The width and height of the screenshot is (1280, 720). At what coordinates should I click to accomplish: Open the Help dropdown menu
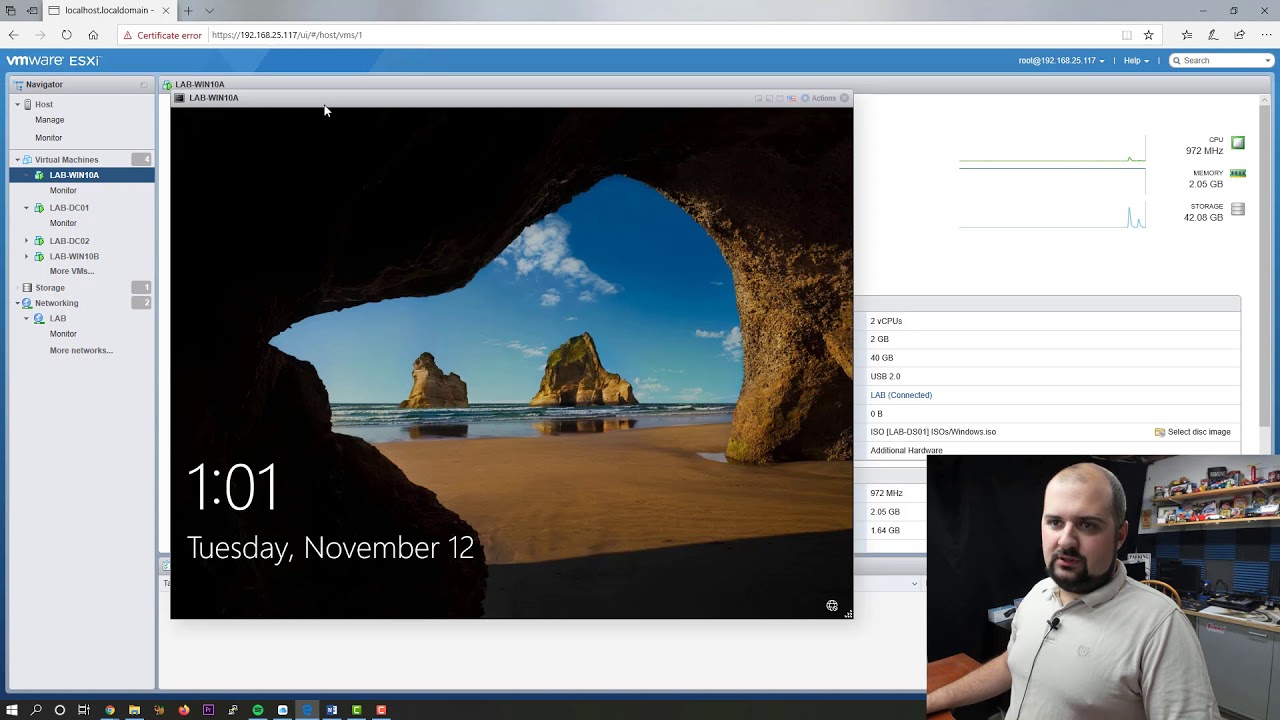click(1136, 61)
